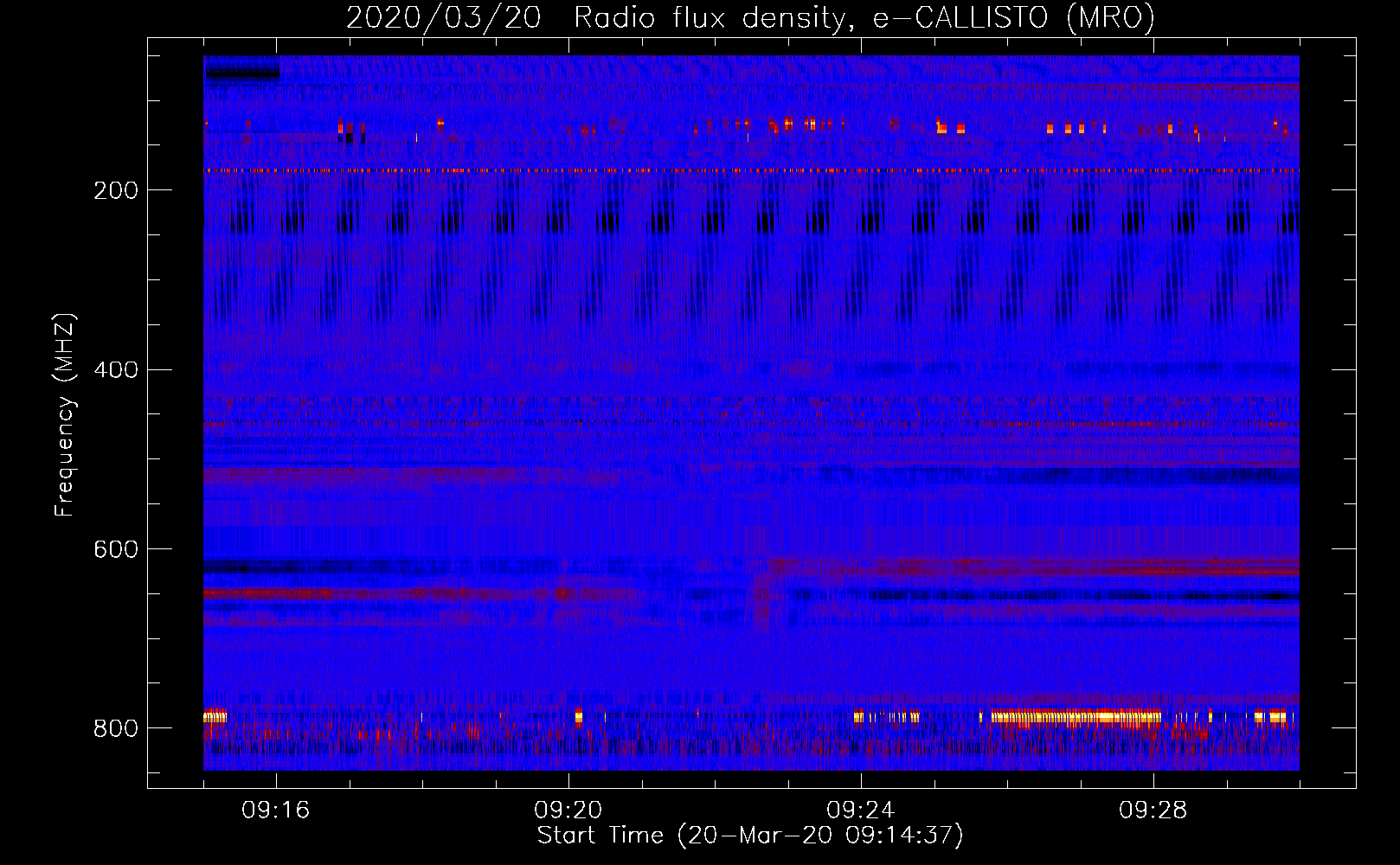Click the 09:20 time tick label

[x=568, y=811]
